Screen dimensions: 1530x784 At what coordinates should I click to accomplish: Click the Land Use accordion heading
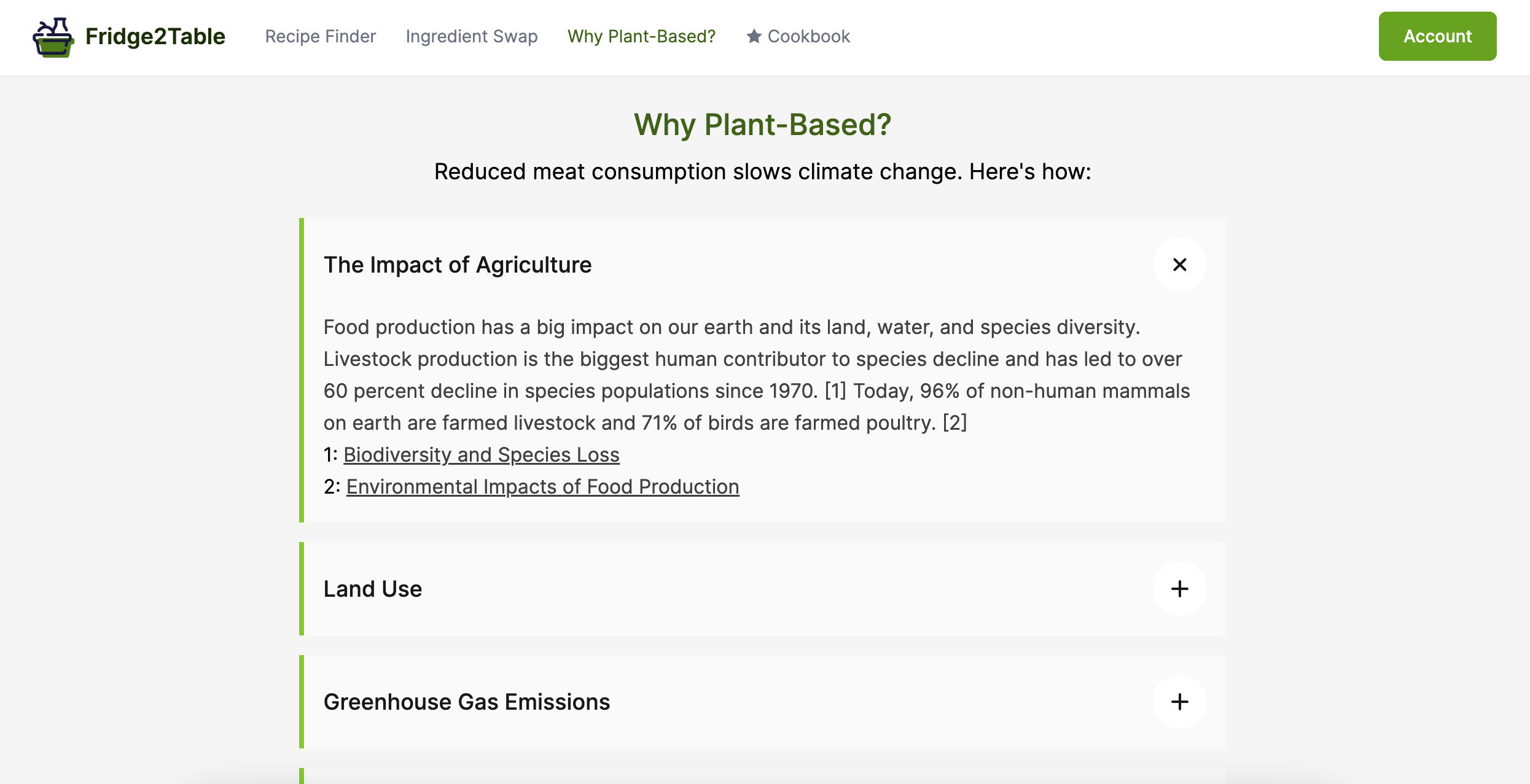tap(373, 589)
